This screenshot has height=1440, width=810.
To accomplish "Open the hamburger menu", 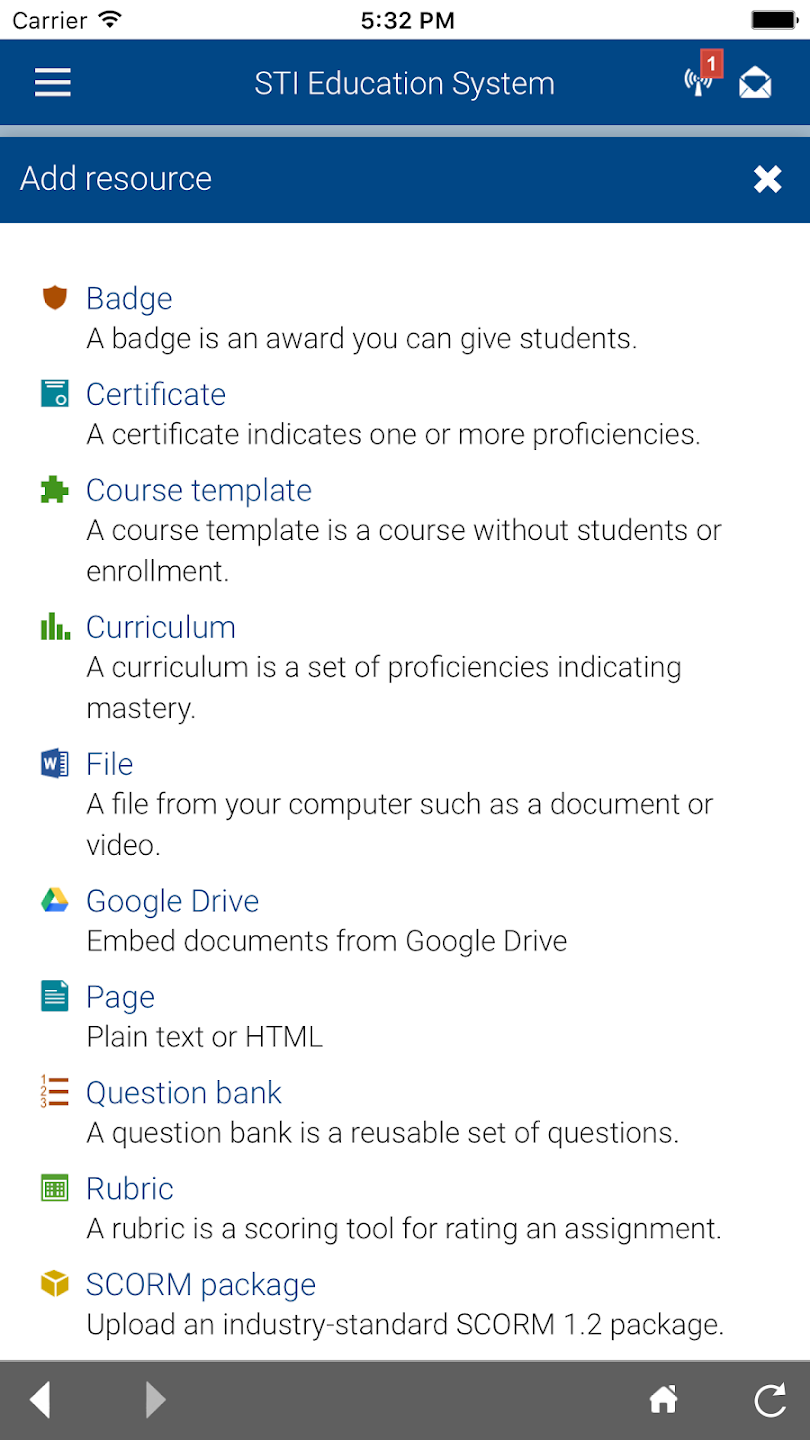I will pyautogui.click(x=52, y=82).
